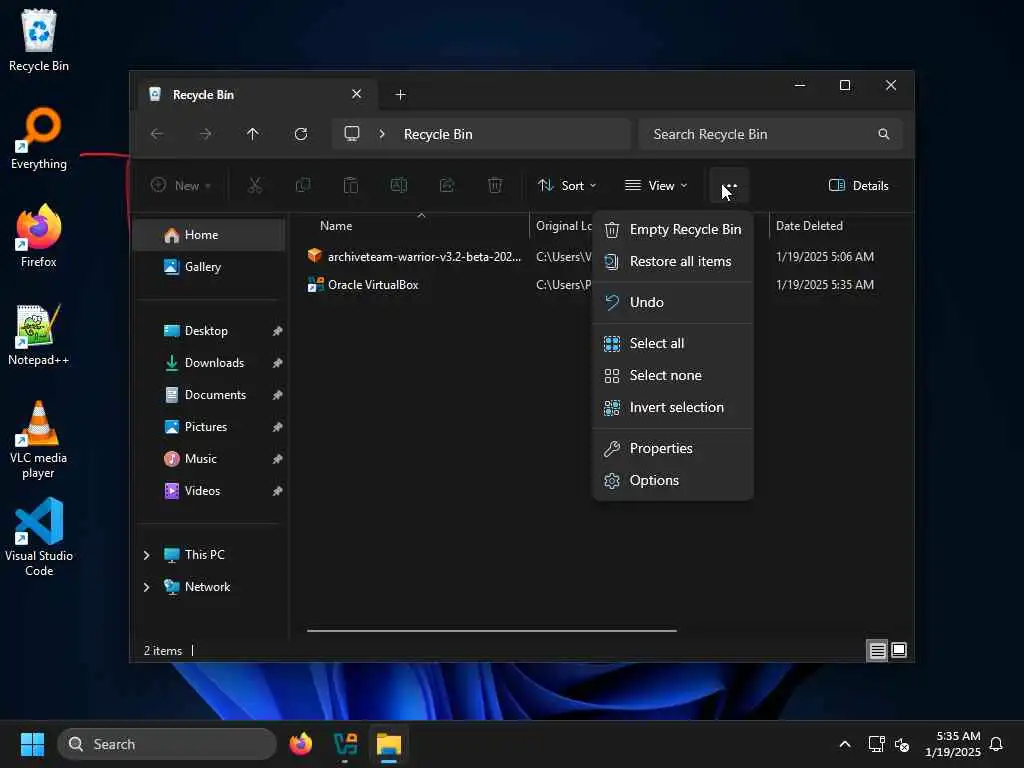This screenshot has height=768, width=1024.
Task: Open Notepad++ desktop shortcut
Action: 39,334
